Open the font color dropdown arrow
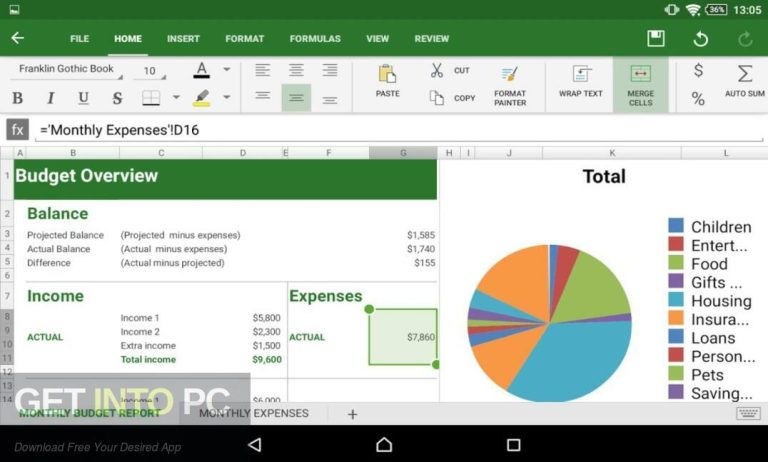 [x=226, y=69]
